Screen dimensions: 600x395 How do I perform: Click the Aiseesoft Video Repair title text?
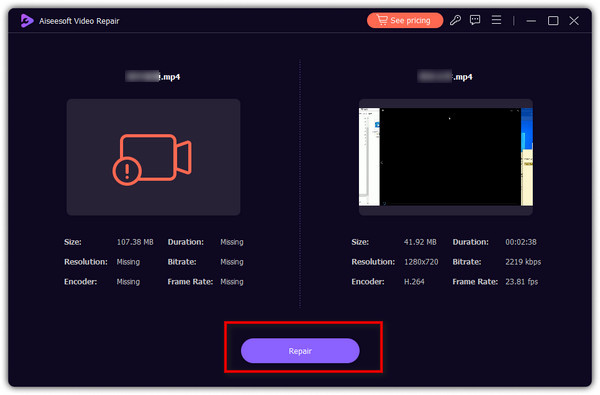pyautogui.click(x=79, y=21)
